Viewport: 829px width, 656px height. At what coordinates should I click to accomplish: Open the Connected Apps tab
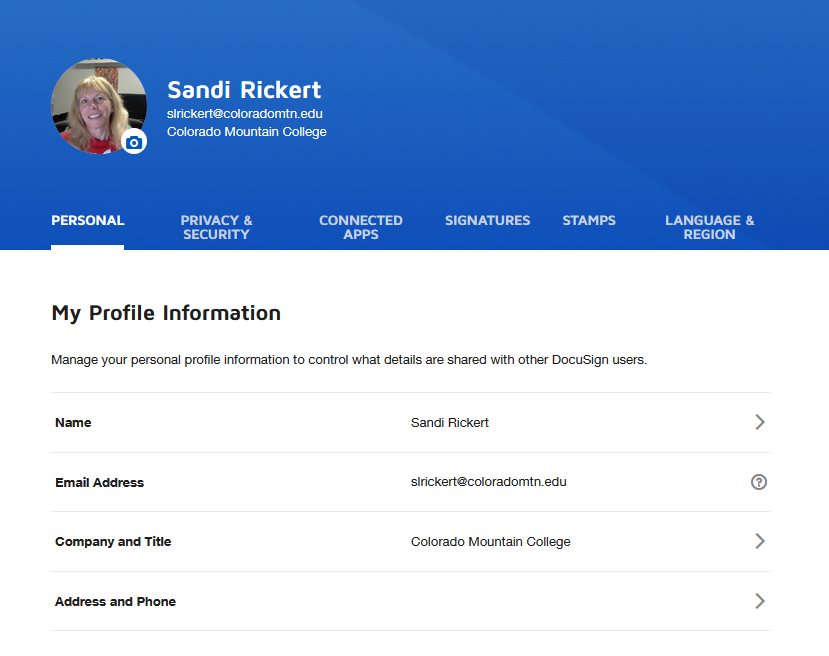point(361,227)
